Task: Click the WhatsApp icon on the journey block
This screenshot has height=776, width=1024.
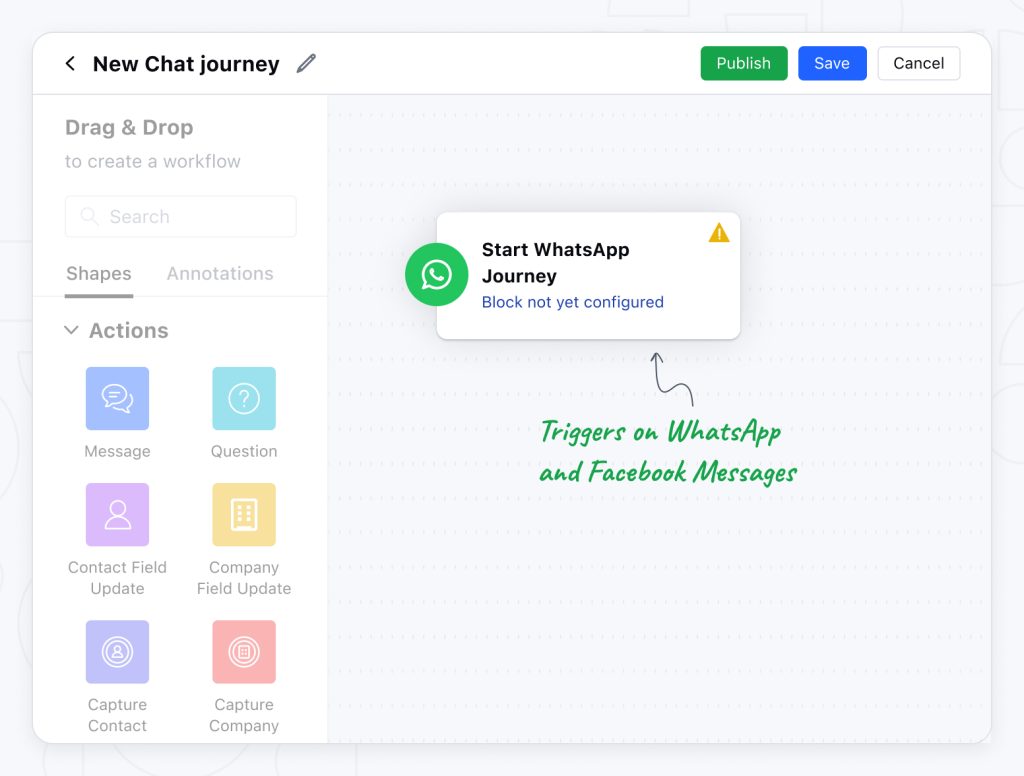Action: point(437,275)
